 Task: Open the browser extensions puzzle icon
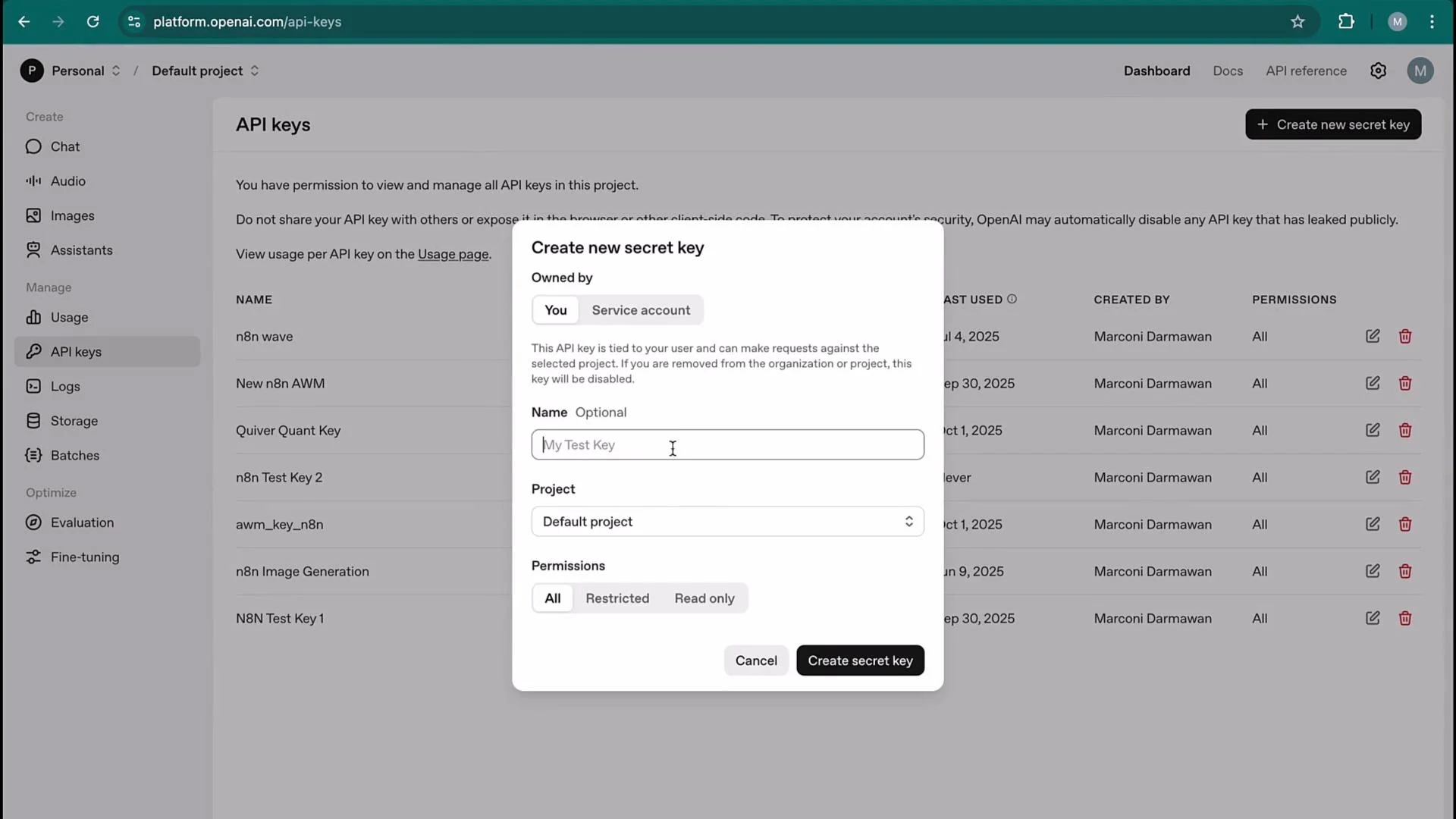pos(1346,22)
